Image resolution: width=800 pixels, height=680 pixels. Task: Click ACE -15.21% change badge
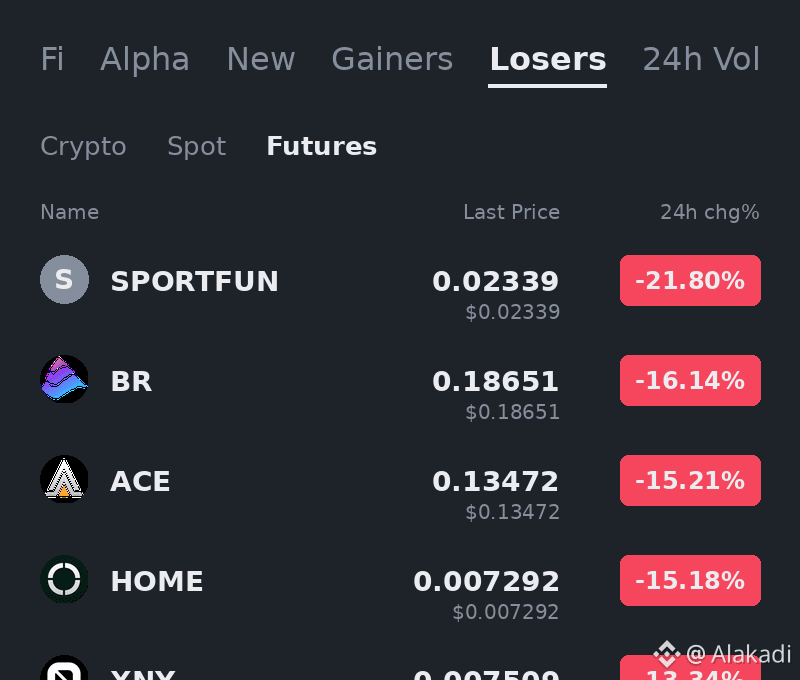[x=690, y=481]
